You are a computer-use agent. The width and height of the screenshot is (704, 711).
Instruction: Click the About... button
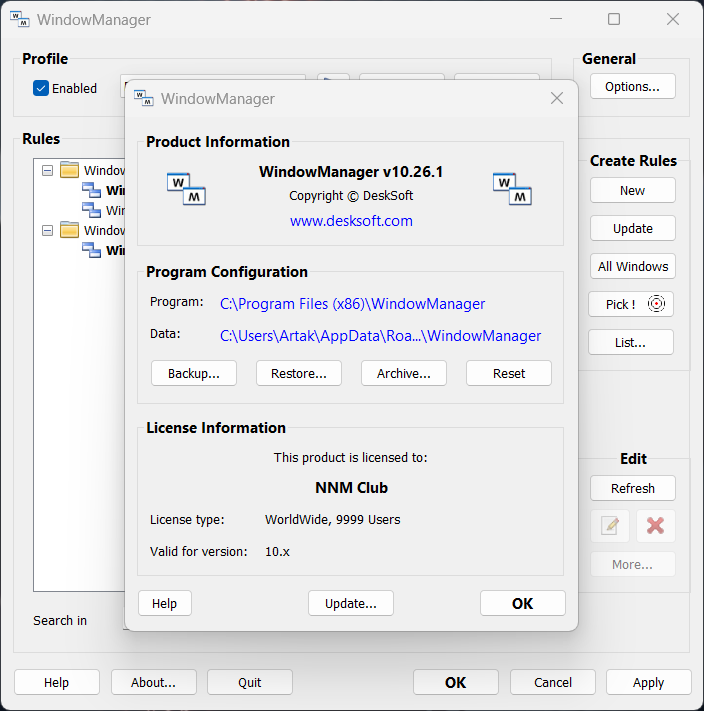pos(154,682)
